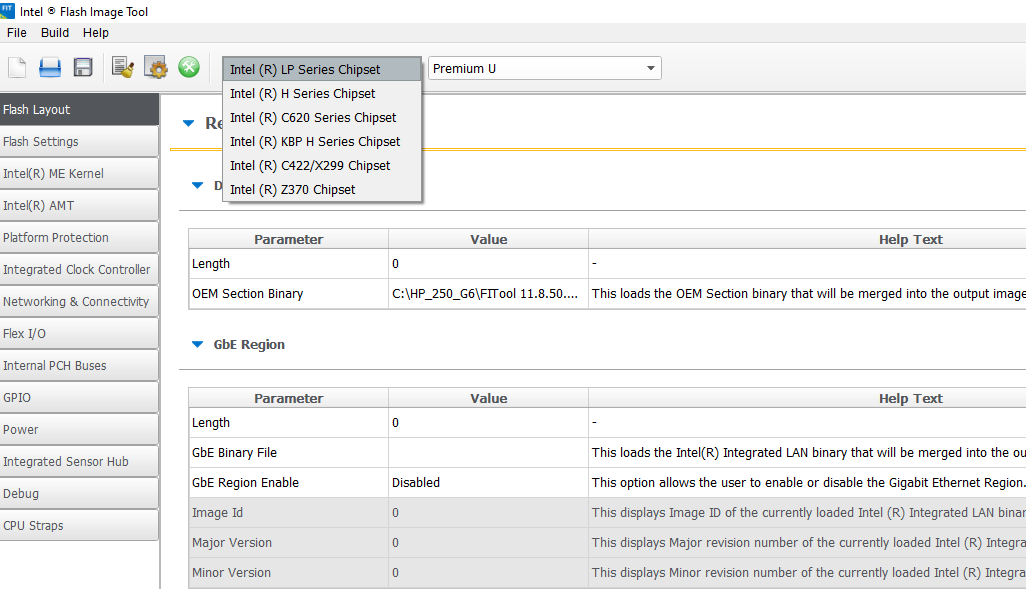This screenshot has width=1026, height=589.
Task: Click the new file toolbar icon
Action: click(x=17, y=67)
